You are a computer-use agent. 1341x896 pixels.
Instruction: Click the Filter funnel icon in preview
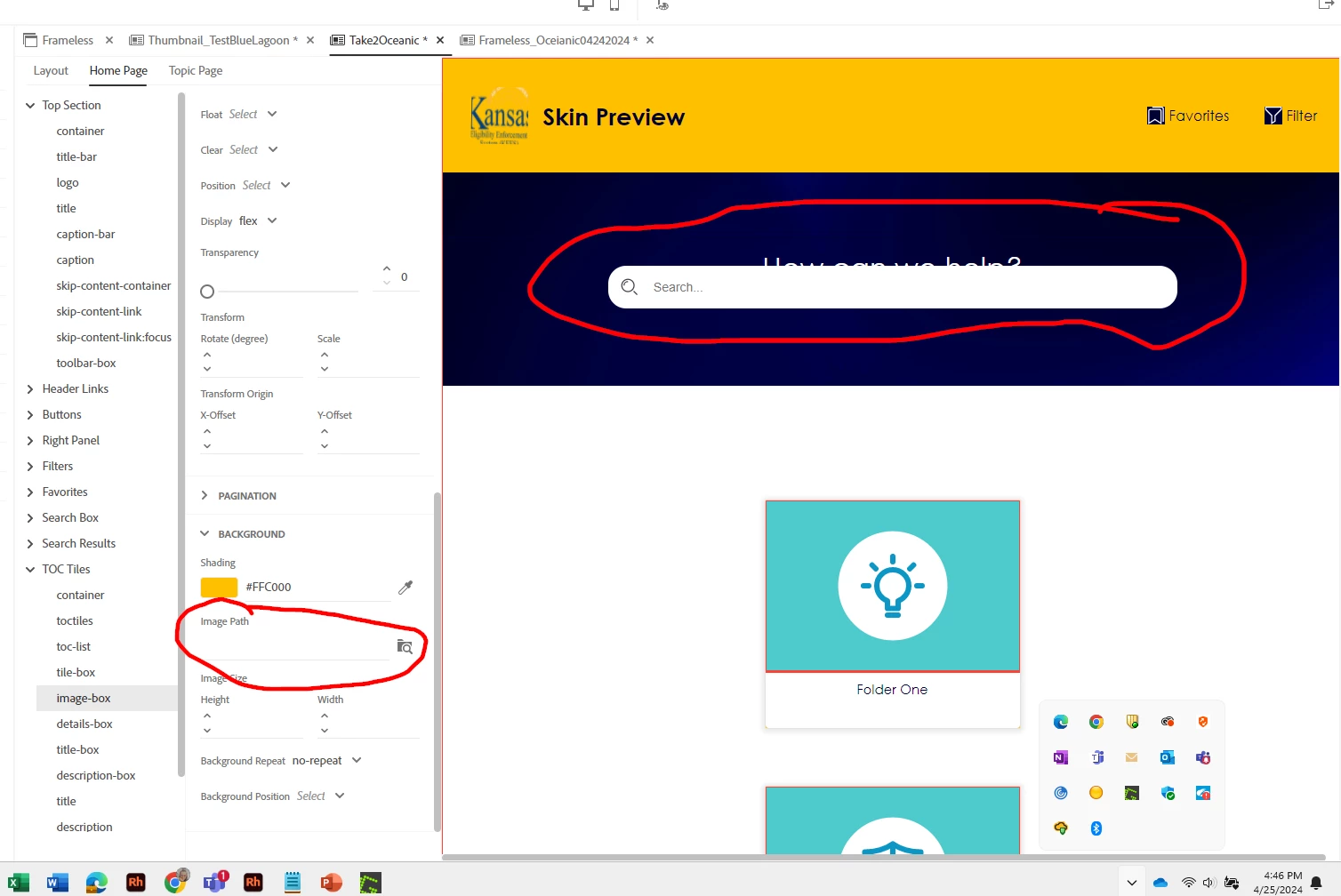(1273, 116)
